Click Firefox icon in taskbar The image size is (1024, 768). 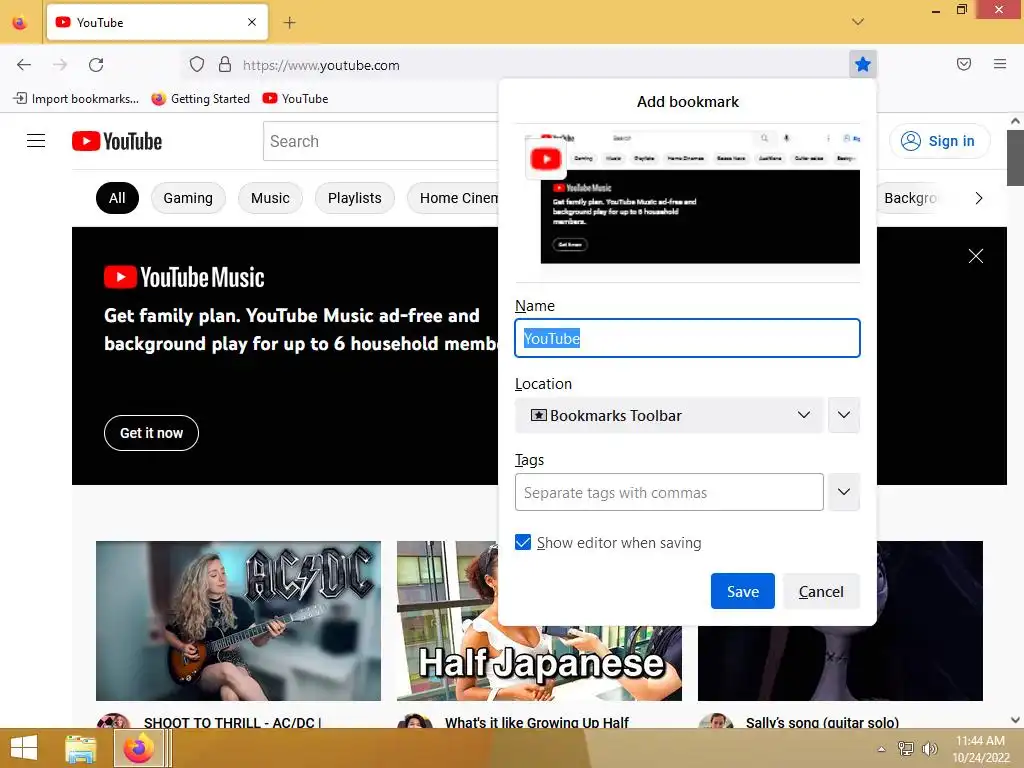(x=139, y=748)
